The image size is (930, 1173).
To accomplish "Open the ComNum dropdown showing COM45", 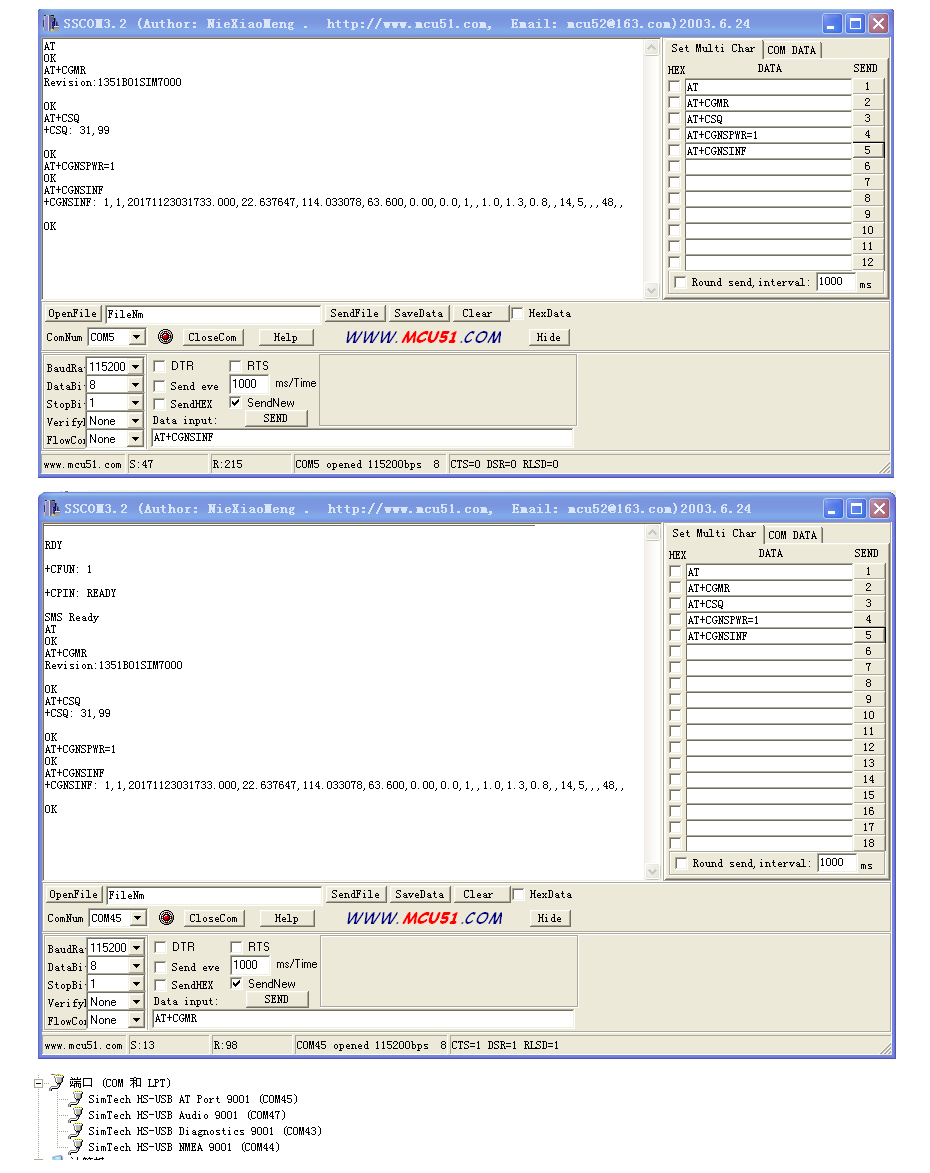I will 137,918.
